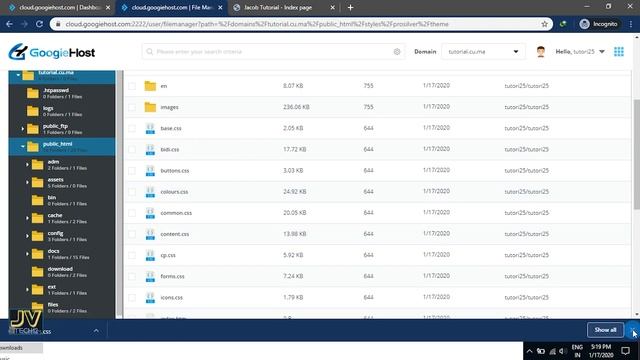This screenshot has width=640, height=360.
Task: Bookmark page with the star icon
Action: [x=544, y=24]
